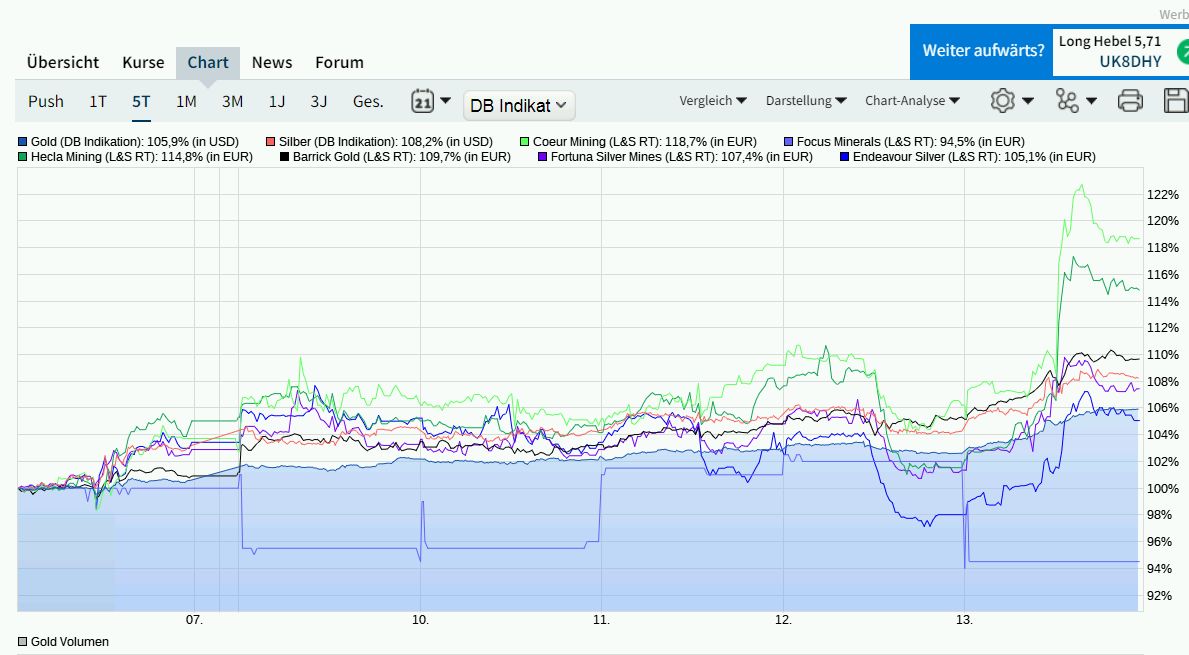Open the Chart-Analyse dropdown
The height and width of the screenshot is (655, 1189).
click(x=913, y=100)
